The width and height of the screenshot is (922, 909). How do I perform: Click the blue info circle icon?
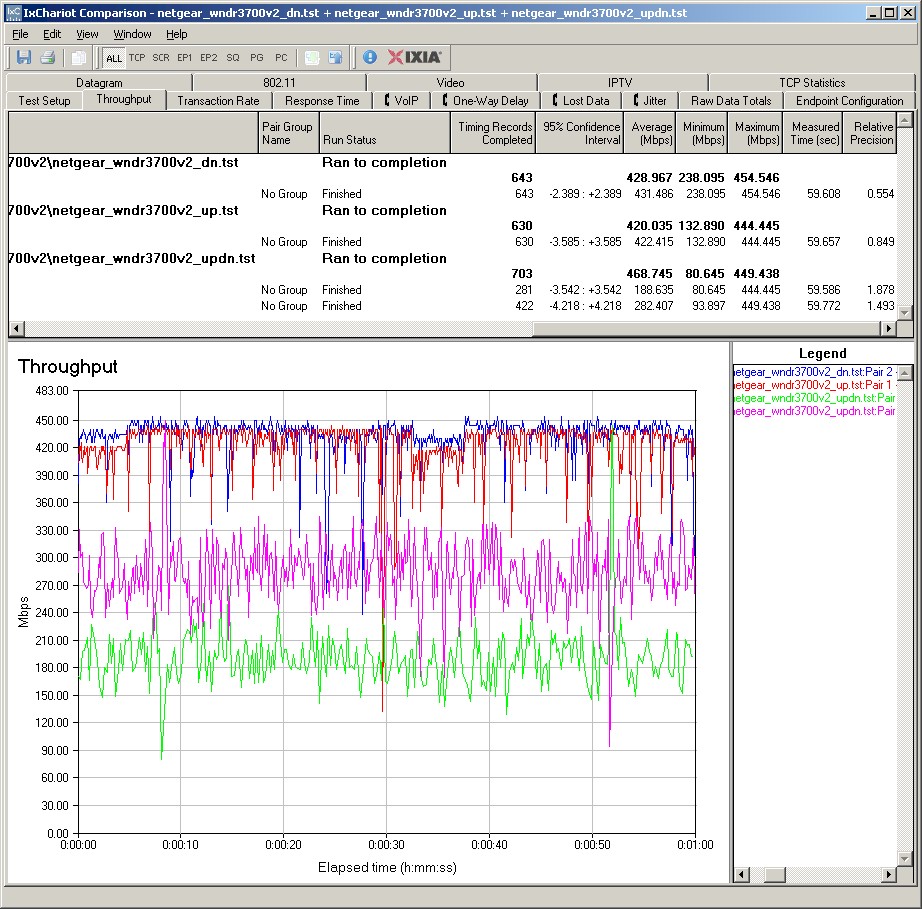point(369,57)
